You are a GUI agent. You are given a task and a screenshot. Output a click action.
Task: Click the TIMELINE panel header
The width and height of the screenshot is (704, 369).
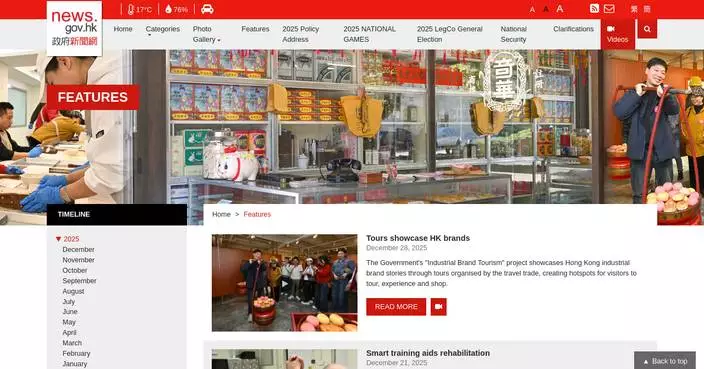tap(117, 215)
